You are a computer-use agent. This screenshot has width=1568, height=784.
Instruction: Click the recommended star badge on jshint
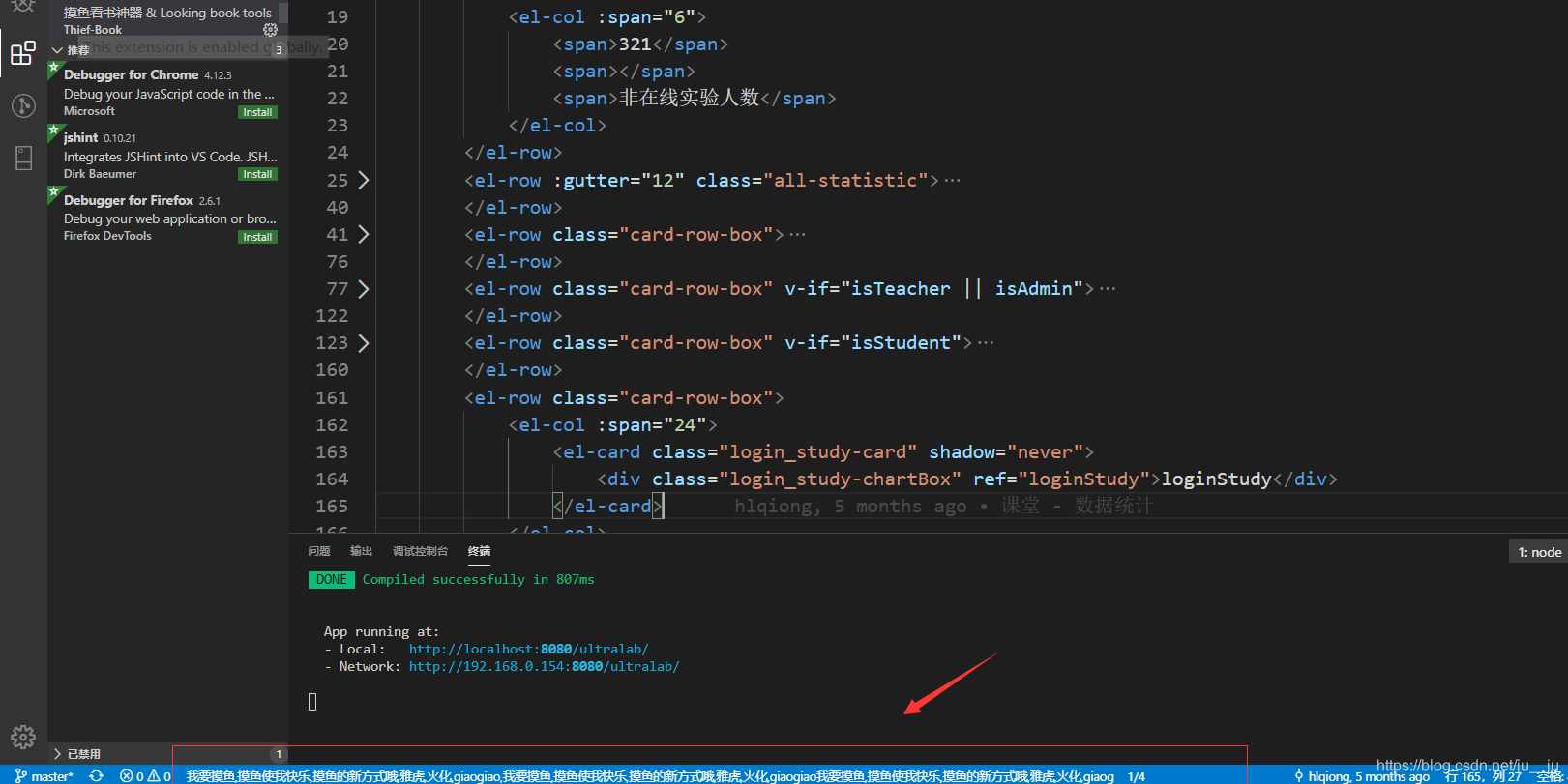53,131
